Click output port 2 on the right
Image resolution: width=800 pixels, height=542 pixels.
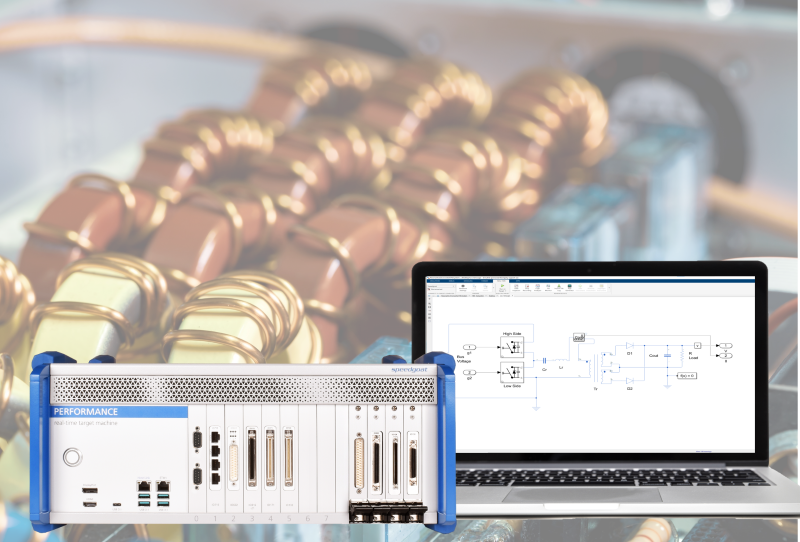[726, 355]
